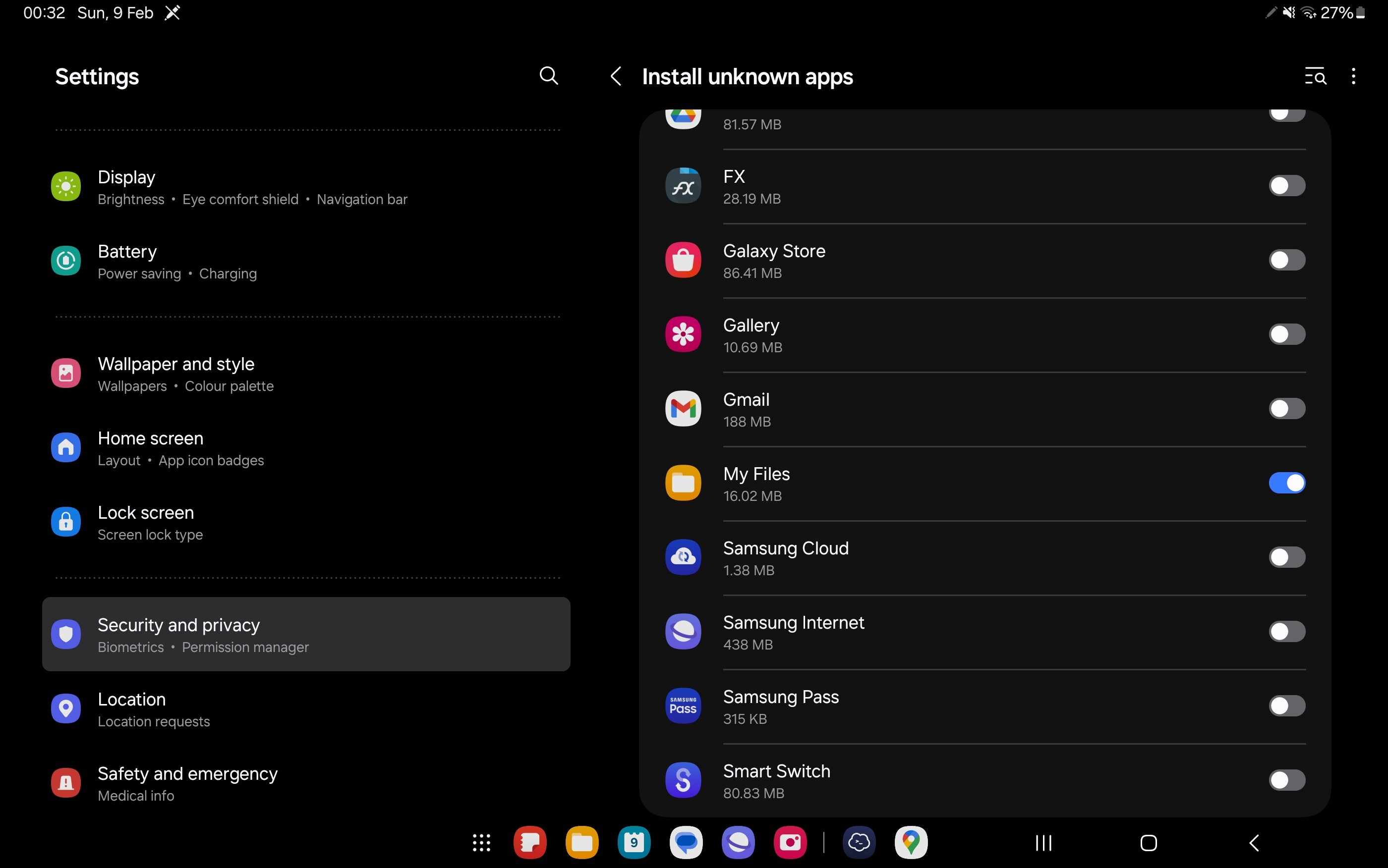Launch My Files from the taskbar
Screen dimensions: 1388x868
pos(582,843)
